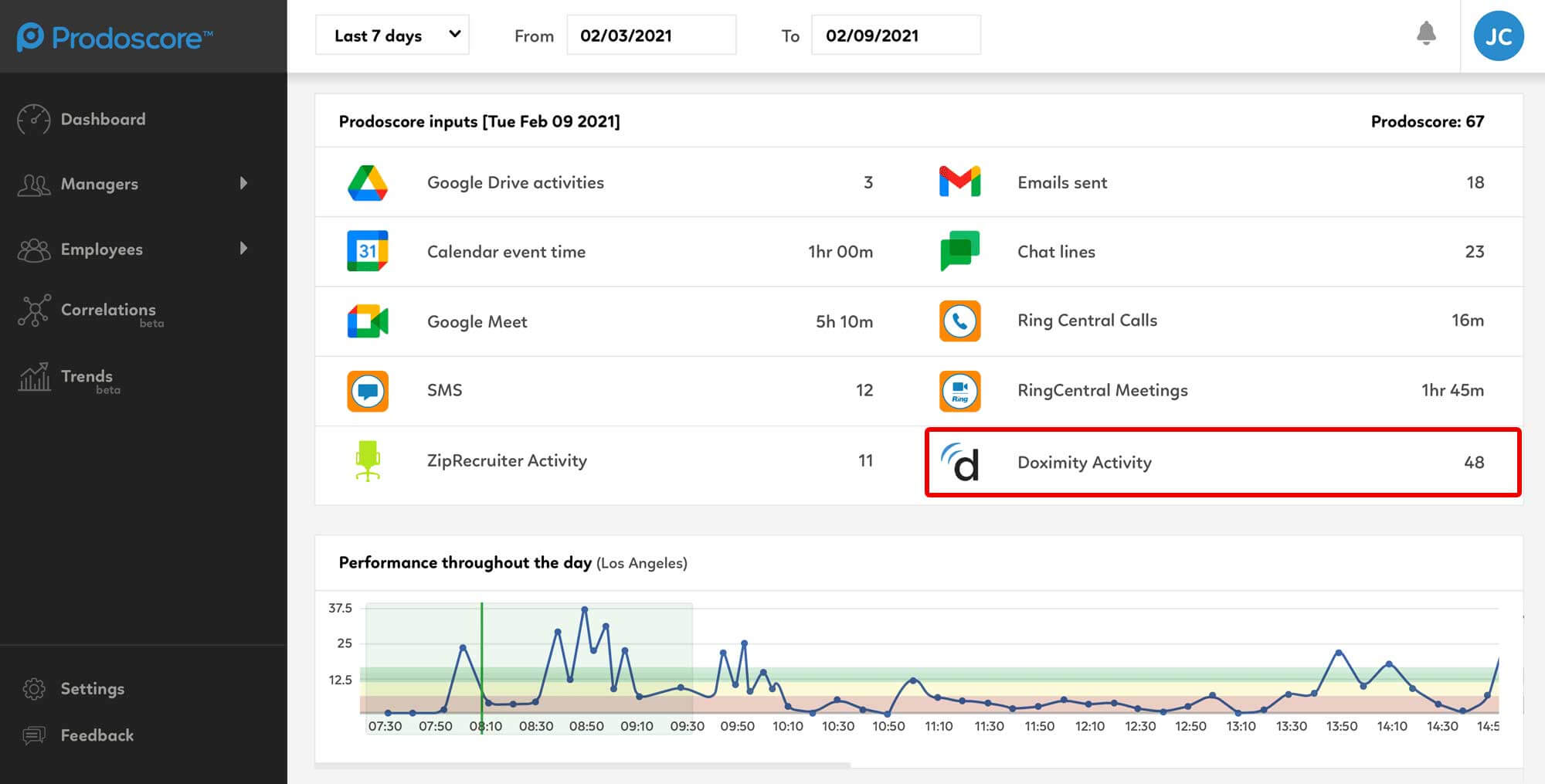The height and width of the screenshot is (784, 1545).
Task: Click Google Meet value 5h 10m
Action: [844, 321]
